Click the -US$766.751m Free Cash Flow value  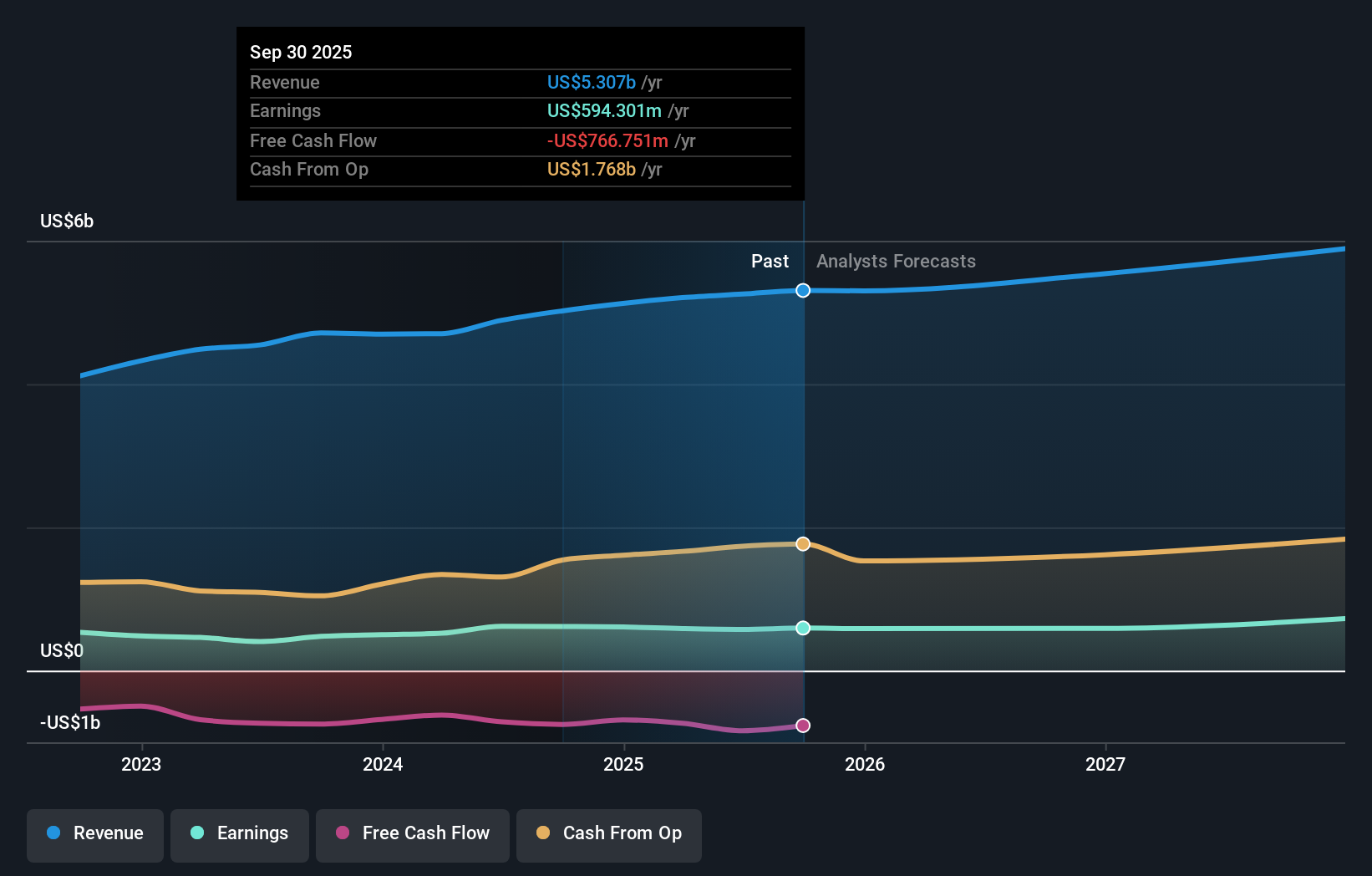[x=607, y=140]
